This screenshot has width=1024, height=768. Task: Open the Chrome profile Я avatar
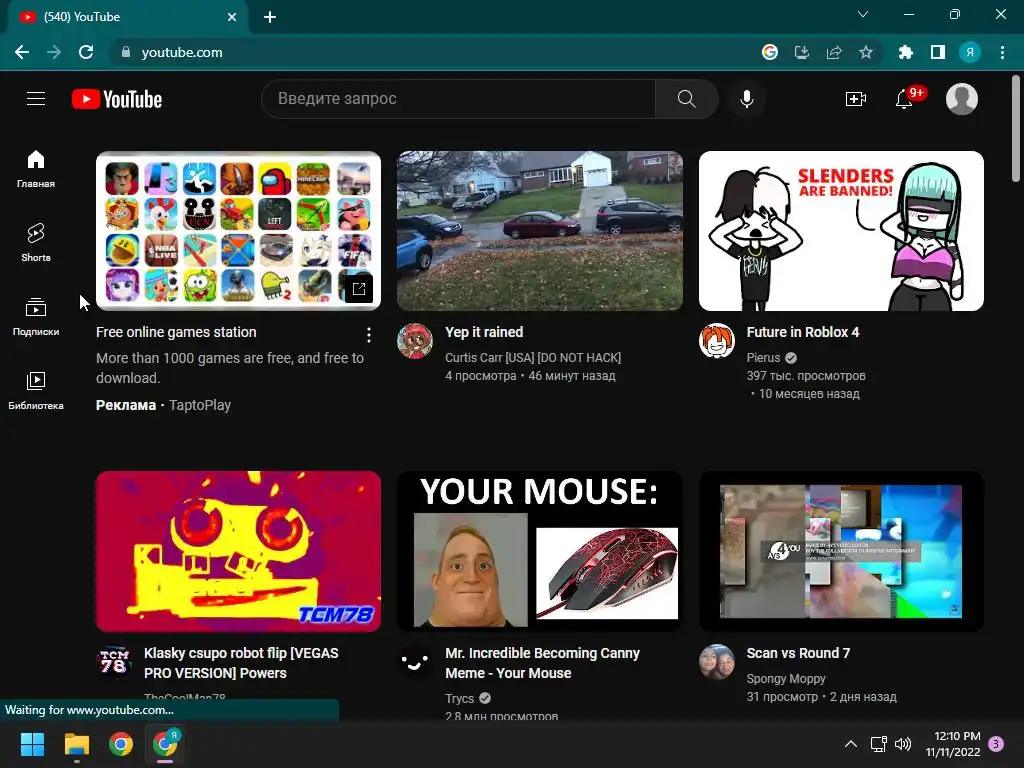(970, 52)
